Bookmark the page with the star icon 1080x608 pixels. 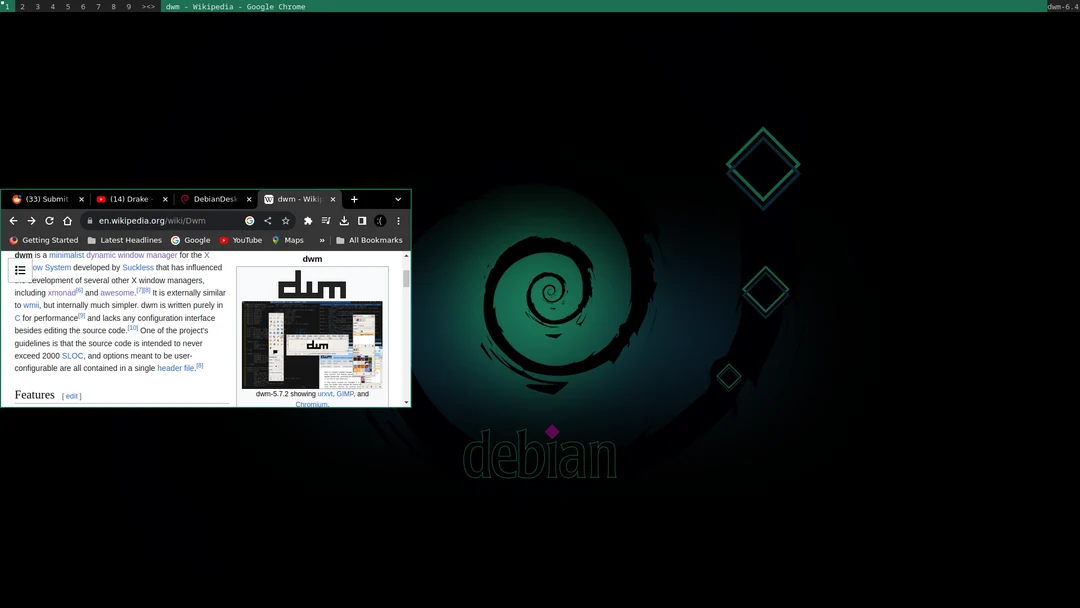click(x=286, y=220)
